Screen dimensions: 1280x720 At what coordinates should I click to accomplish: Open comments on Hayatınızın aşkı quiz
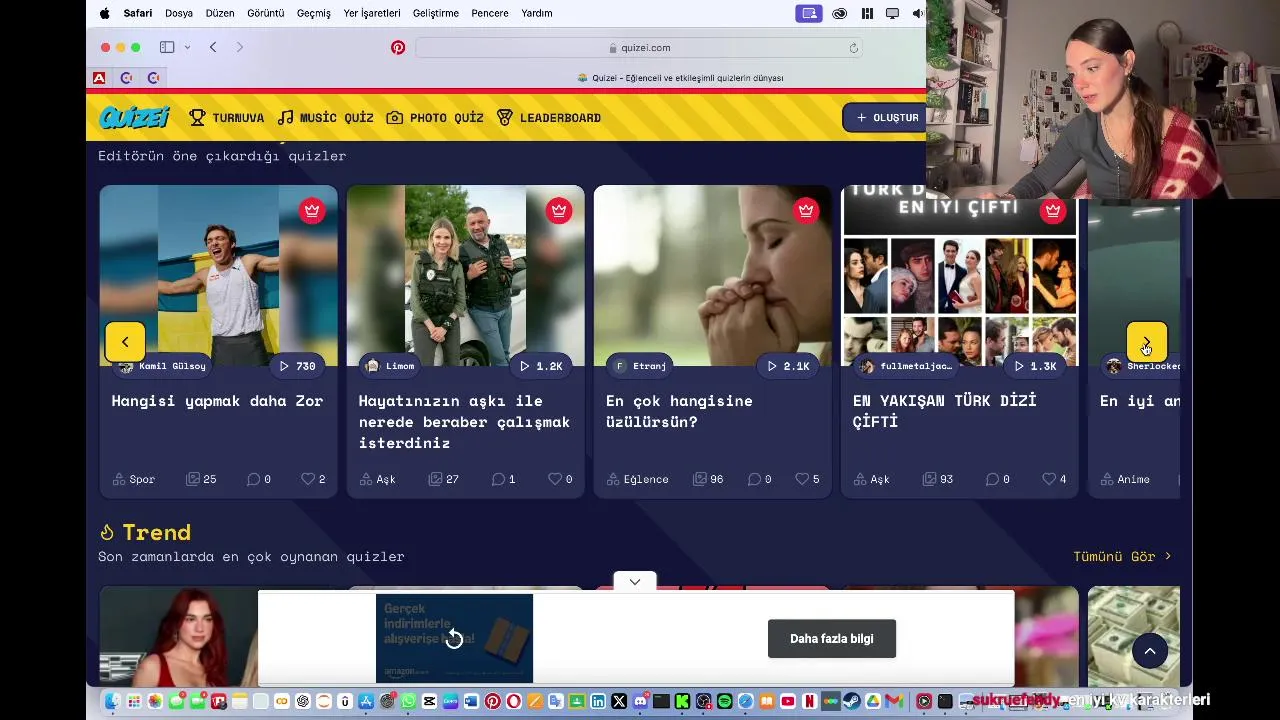point(503,479)
